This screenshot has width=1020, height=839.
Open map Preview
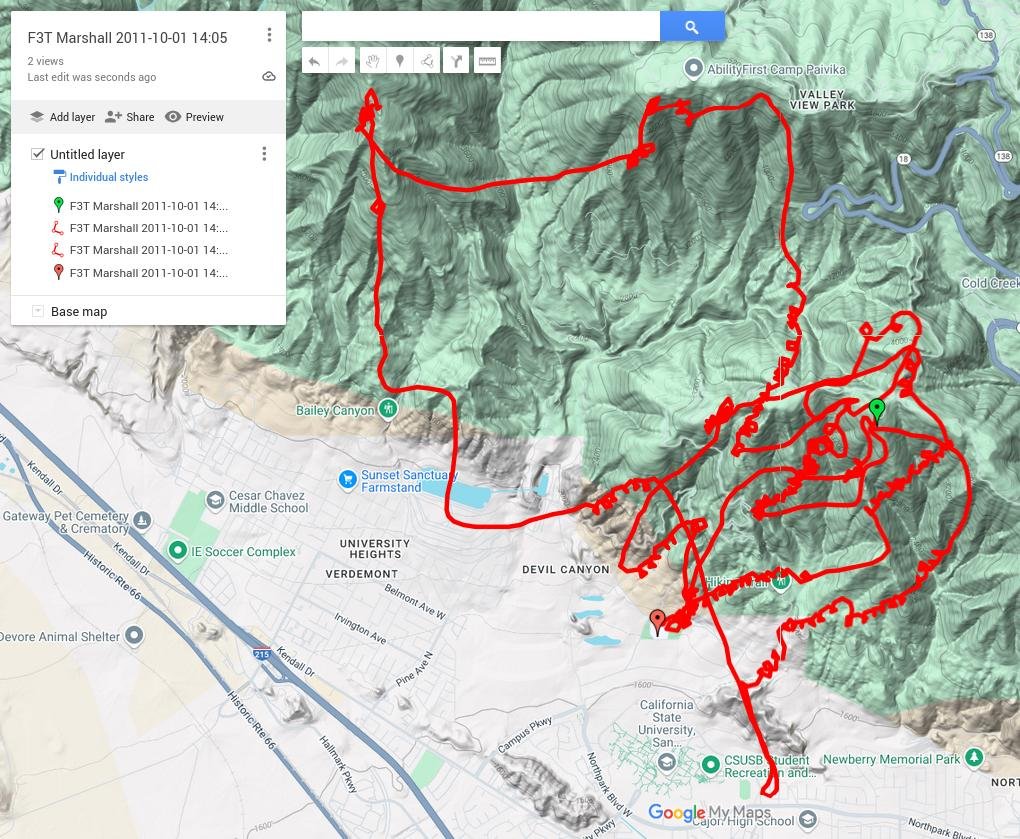click(194, 117)
